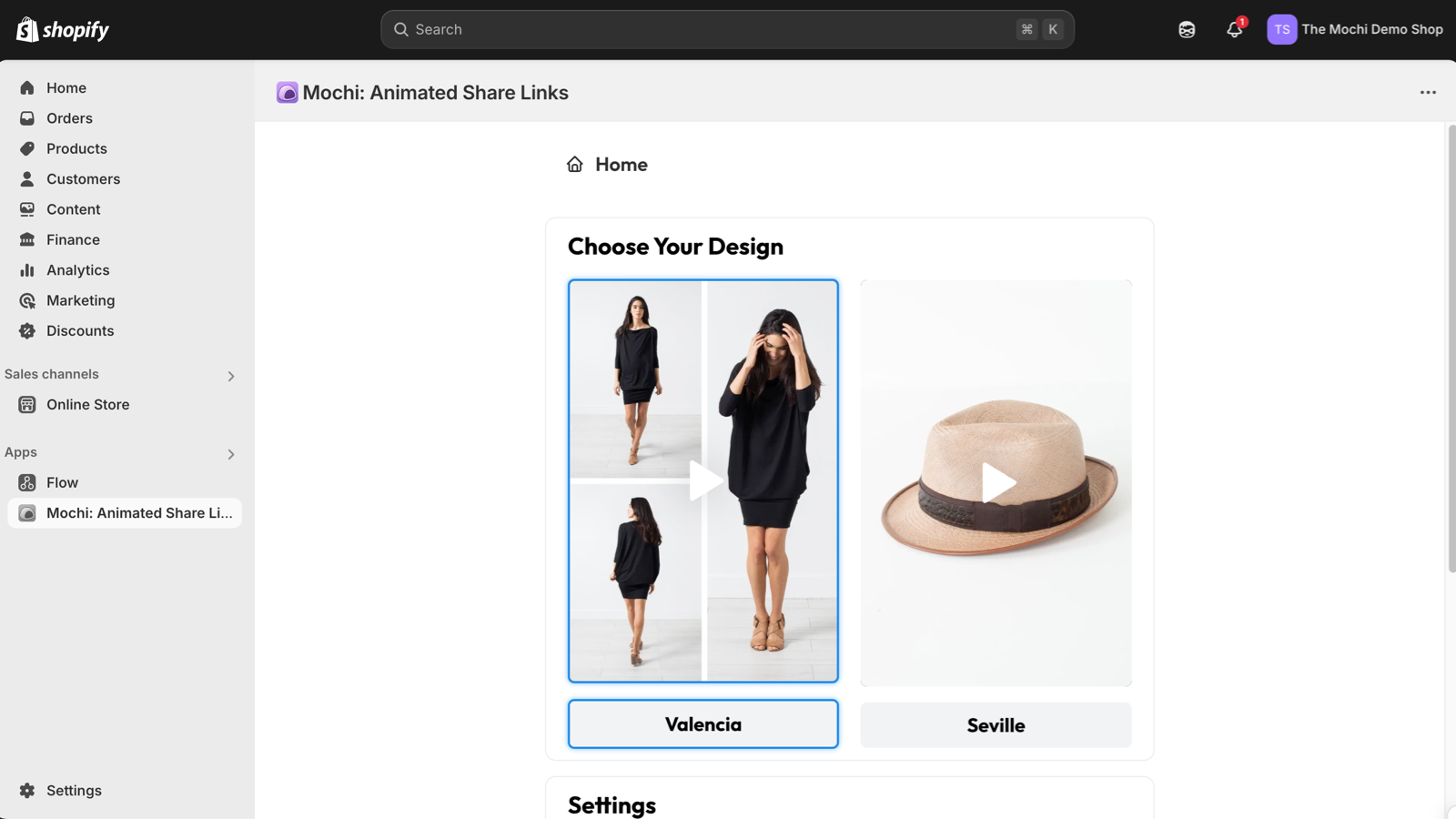The height and width of the screenshot is (819, 1456).
Task: Open the Sidekick assistant icon
Action: click(1187, 29)
